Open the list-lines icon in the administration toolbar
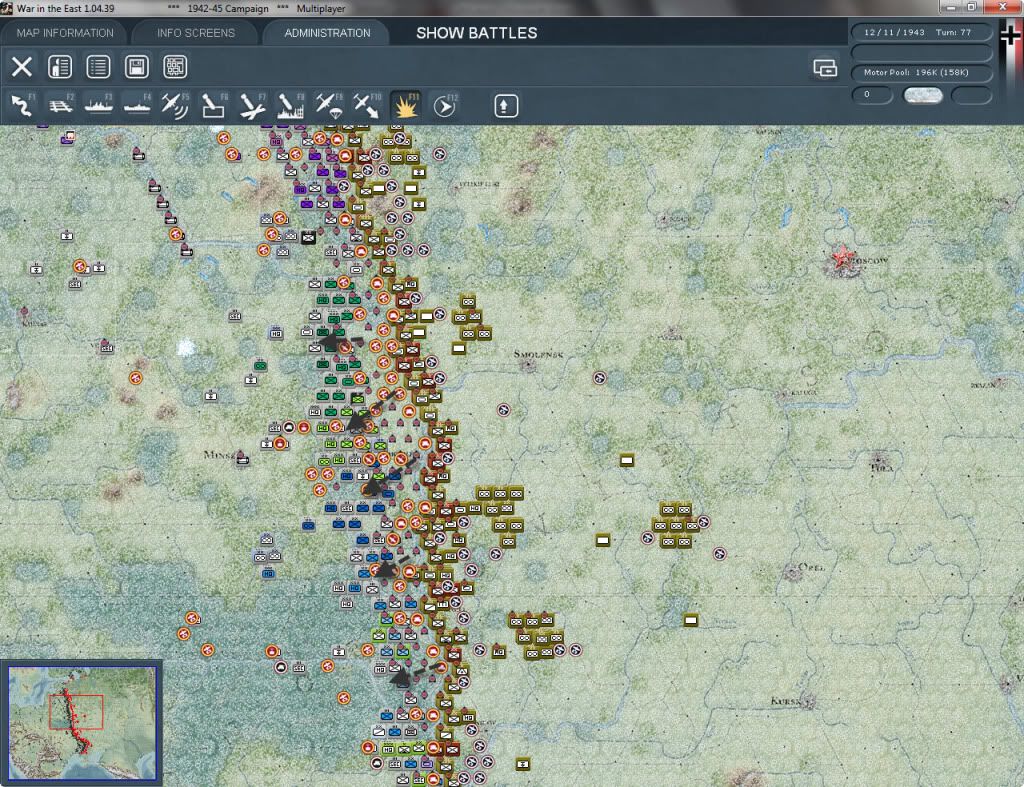Screen dimensions: 1024x787 click(x=98, y=67)
